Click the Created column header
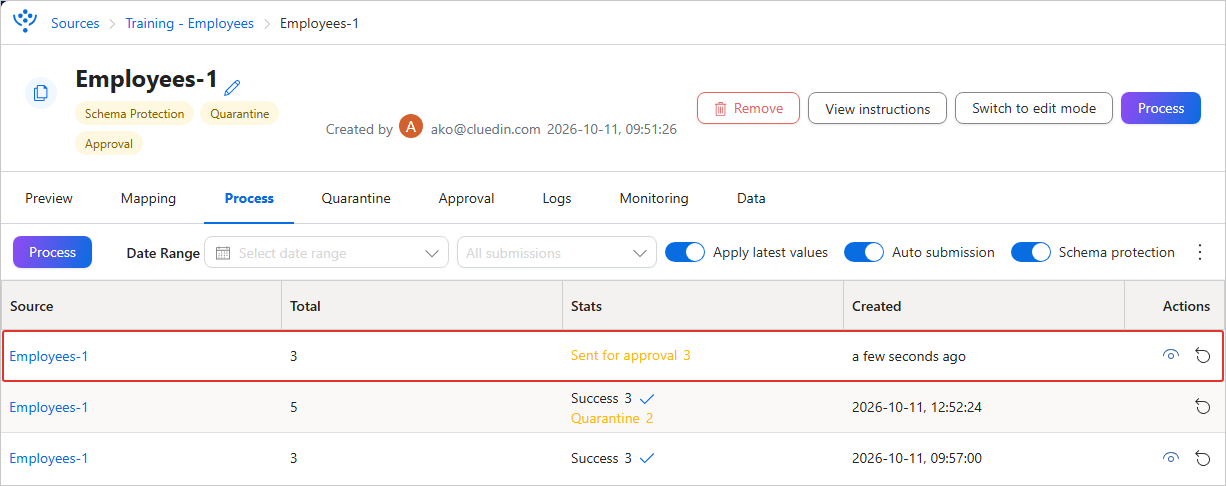This screenshot has width=1226, height=486. (983, 306)
